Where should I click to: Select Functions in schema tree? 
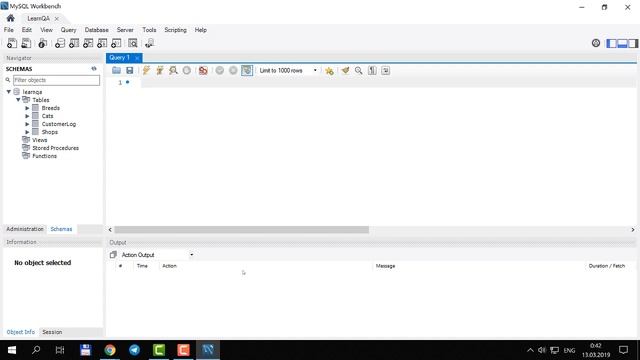pyautogui.click(x=44, y=156)
